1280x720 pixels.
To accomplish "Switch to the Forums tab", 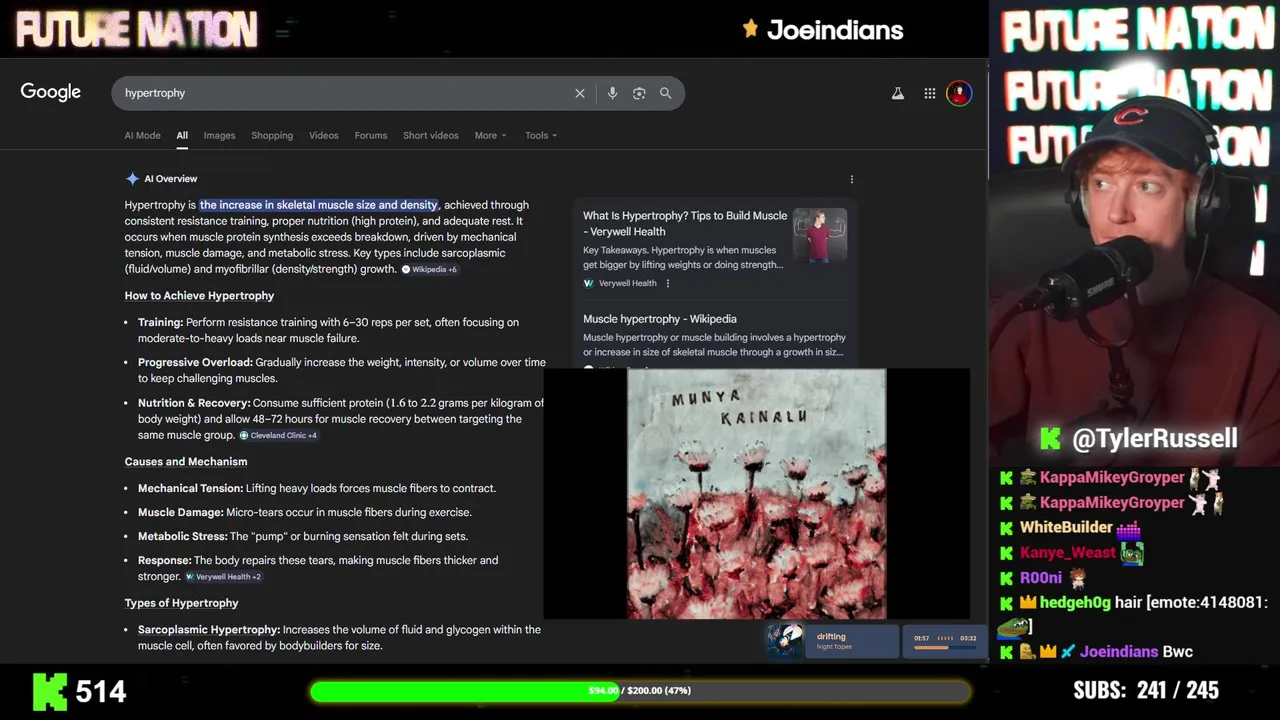I will pos(371,135).
